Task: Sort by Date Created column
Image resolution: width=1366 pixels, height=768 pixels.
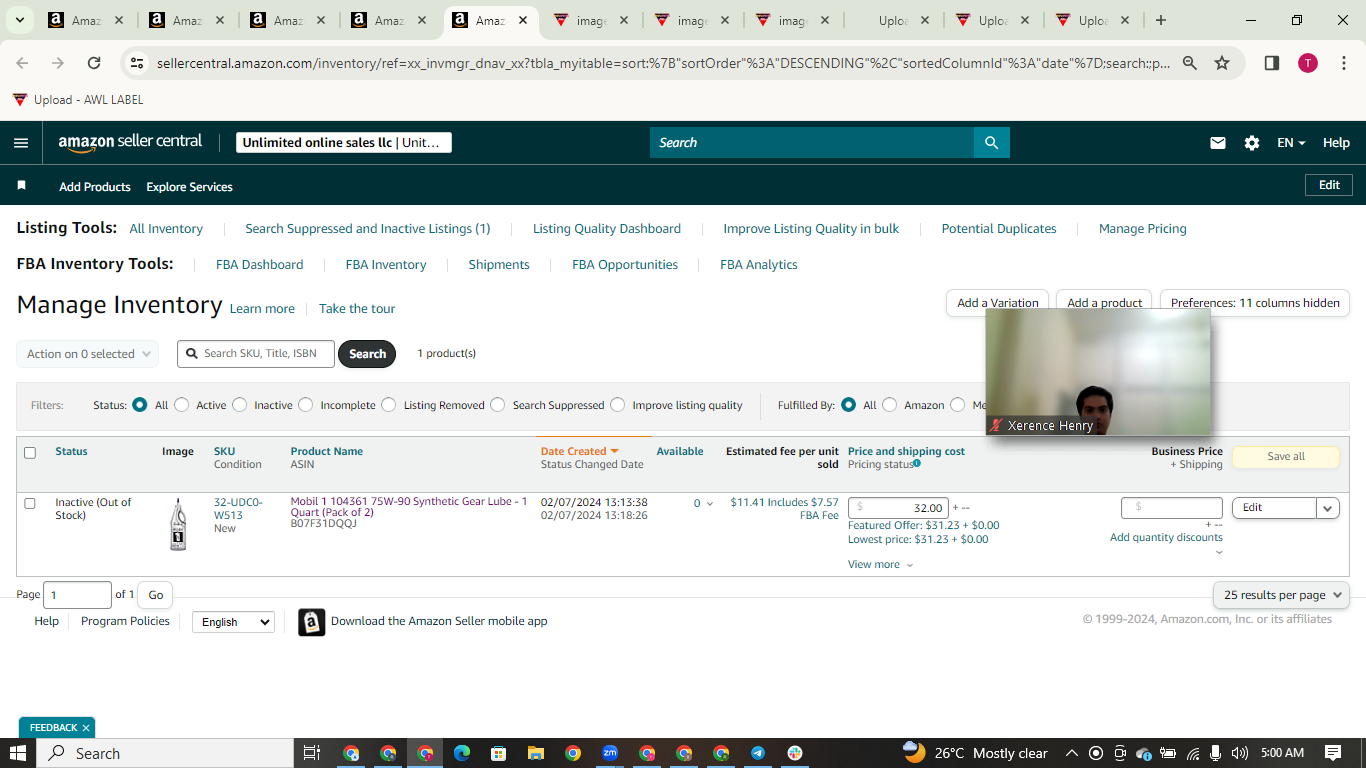Action: click(580, 451)
